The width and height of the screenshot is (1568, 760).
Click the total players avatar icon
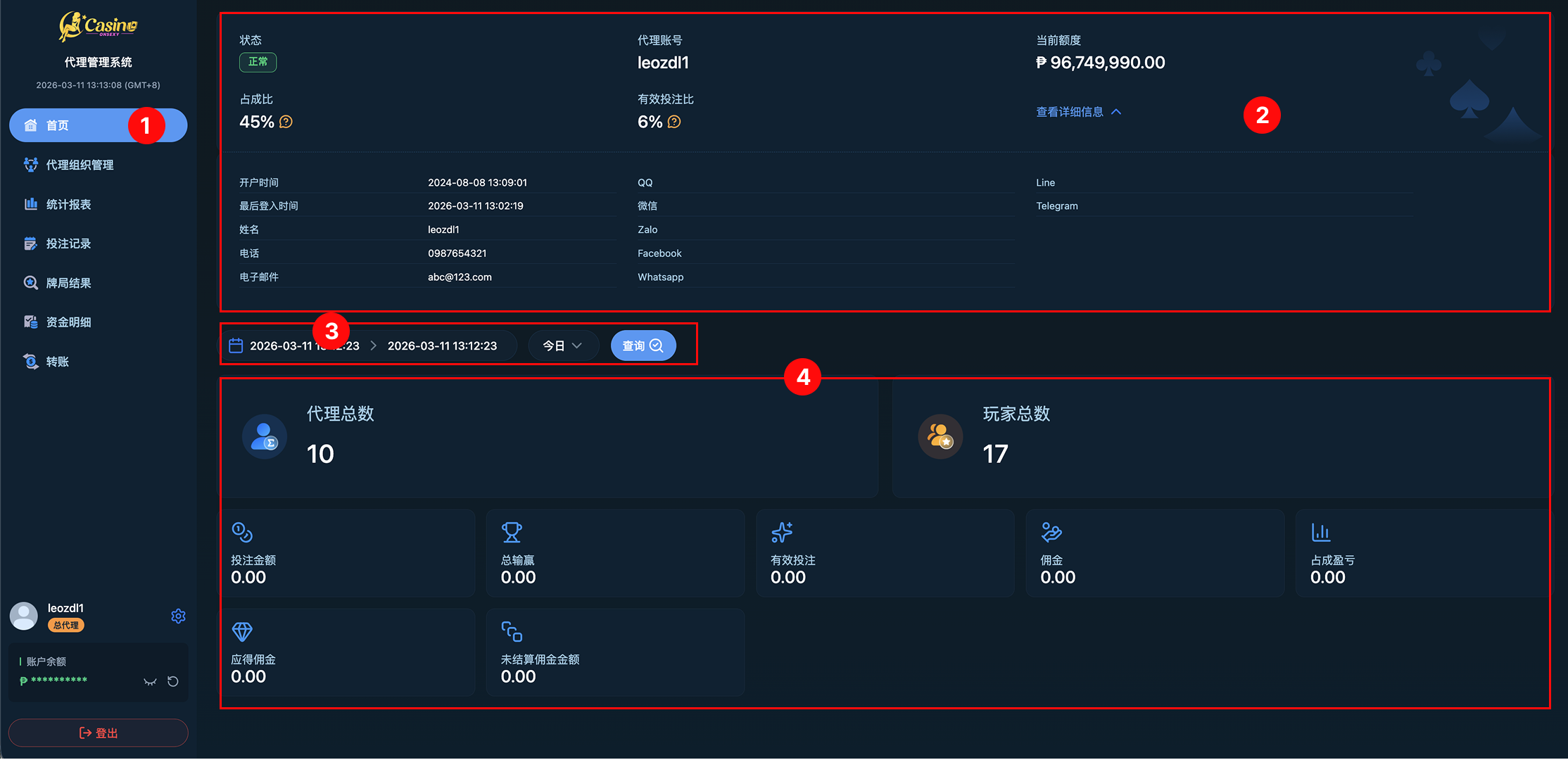coord(940,436)
